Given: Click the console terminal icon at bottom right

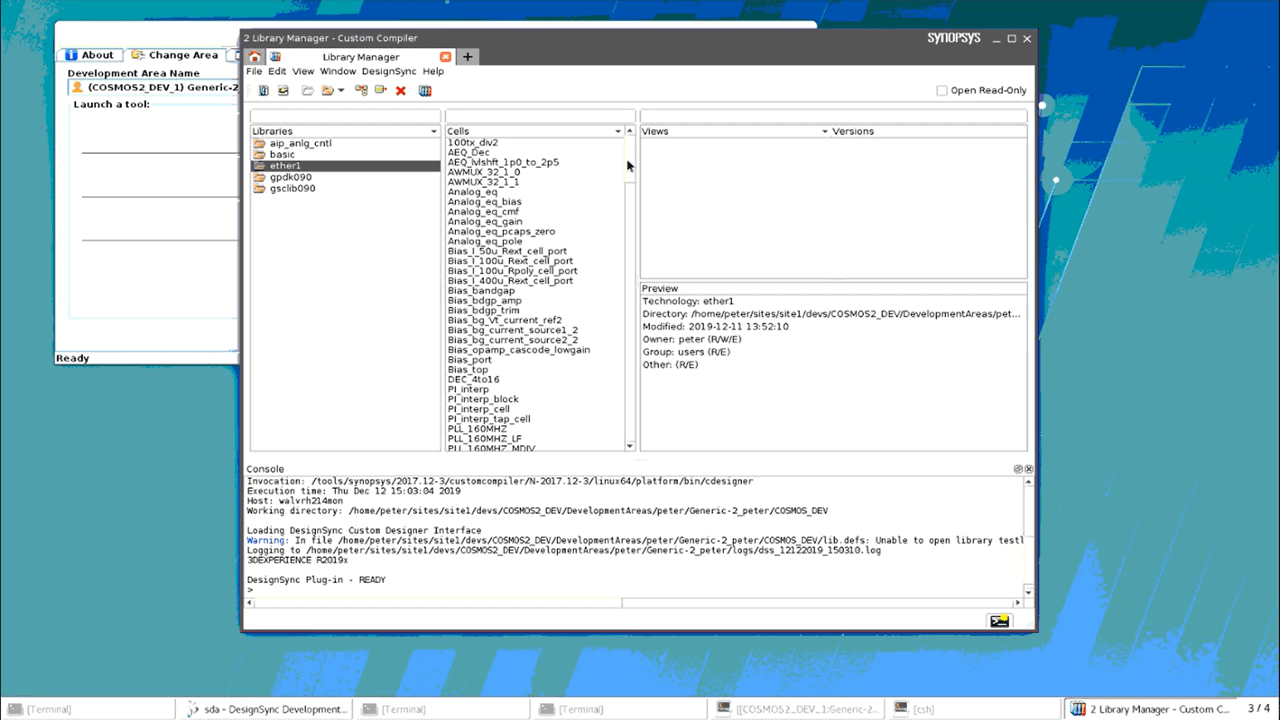Looking at the screenshot, I should pos(999,621).
